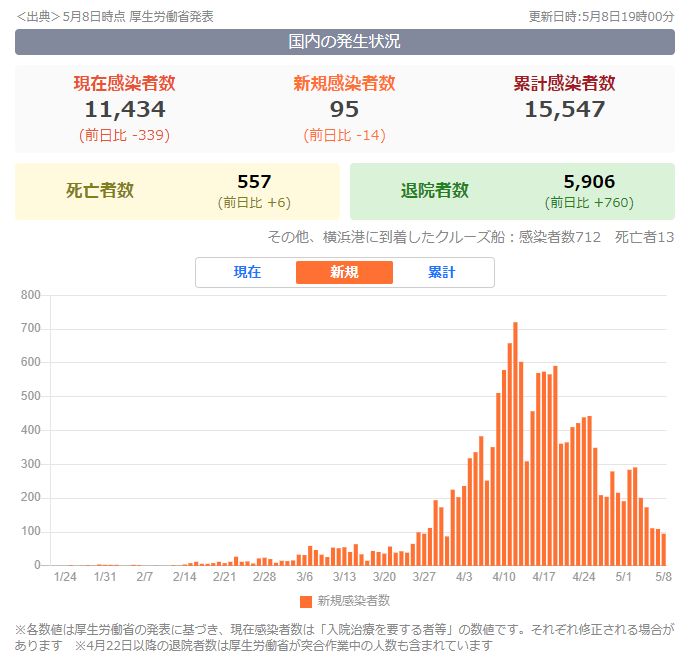
Task: Click the 更新日時:5月8日19時00分 text
Action: click(602, 17)
